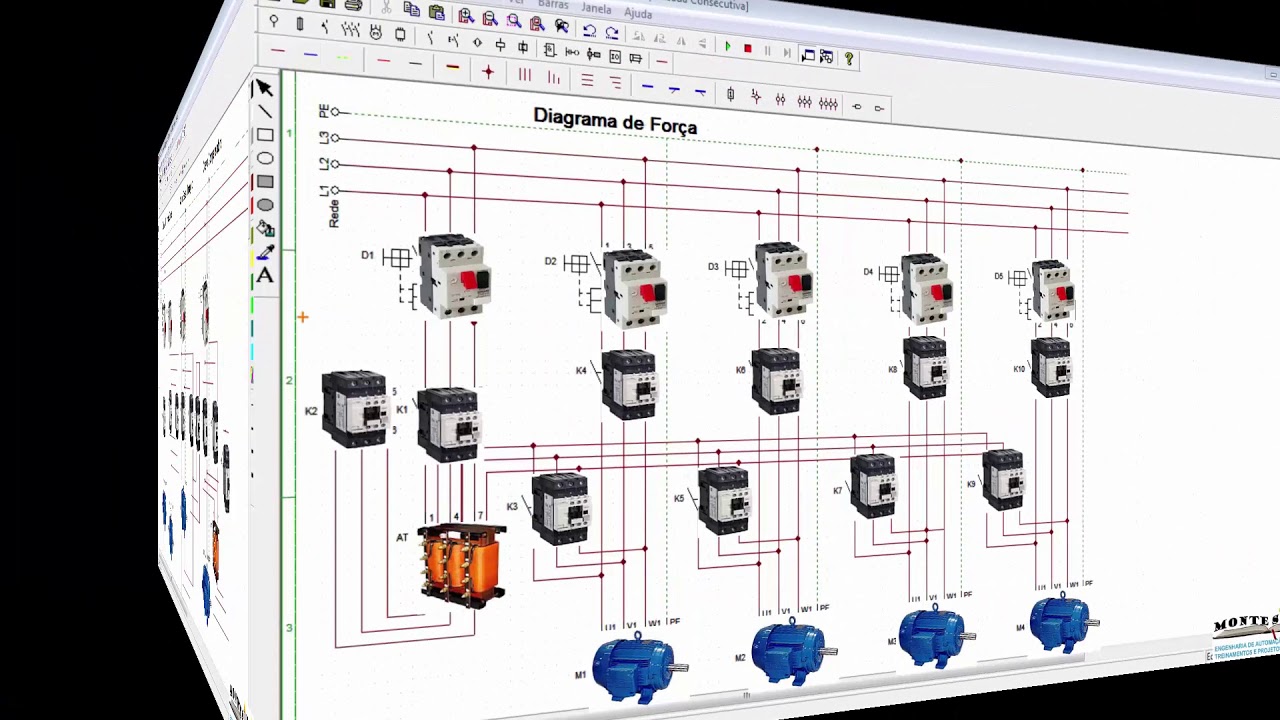Open the Barras menu
1280x720 pixels.
553,4
